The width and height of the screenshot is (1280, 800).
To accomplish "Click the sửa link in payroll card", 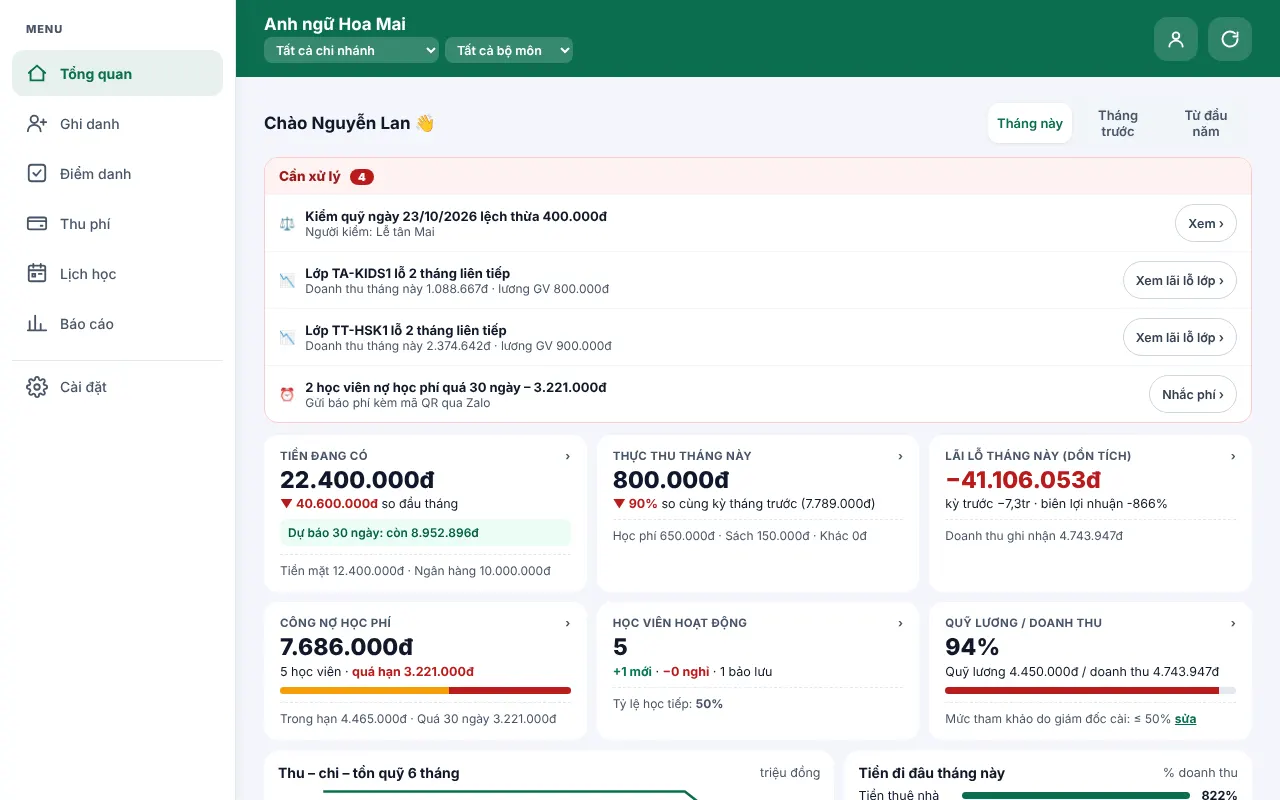I will tap(1185, 719).
